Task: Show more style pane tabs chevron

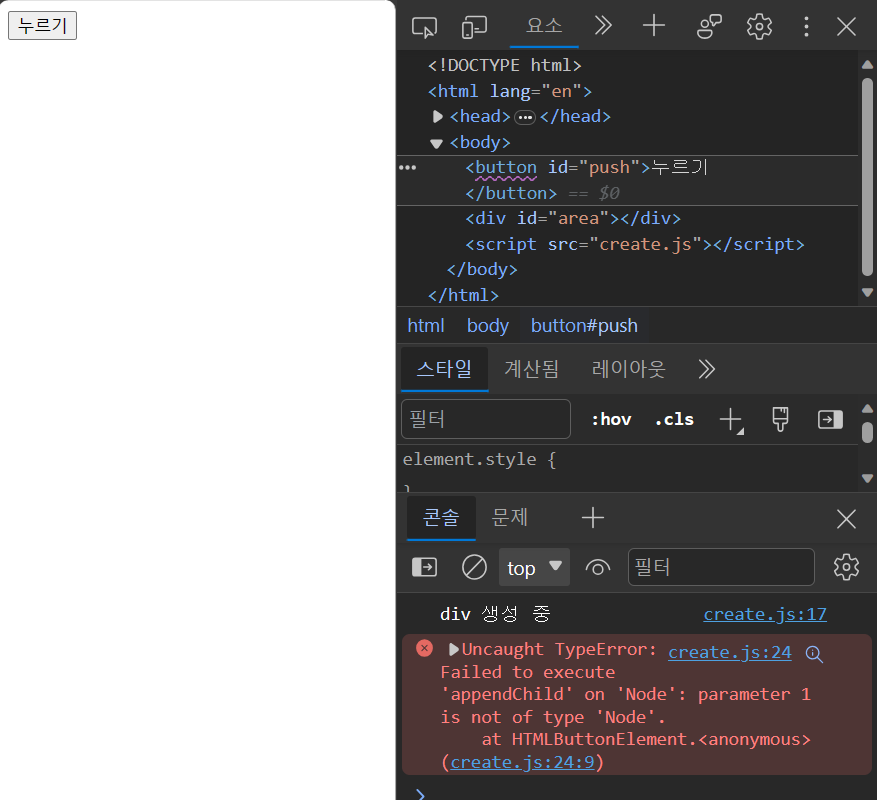Action: tap(706, 369)
